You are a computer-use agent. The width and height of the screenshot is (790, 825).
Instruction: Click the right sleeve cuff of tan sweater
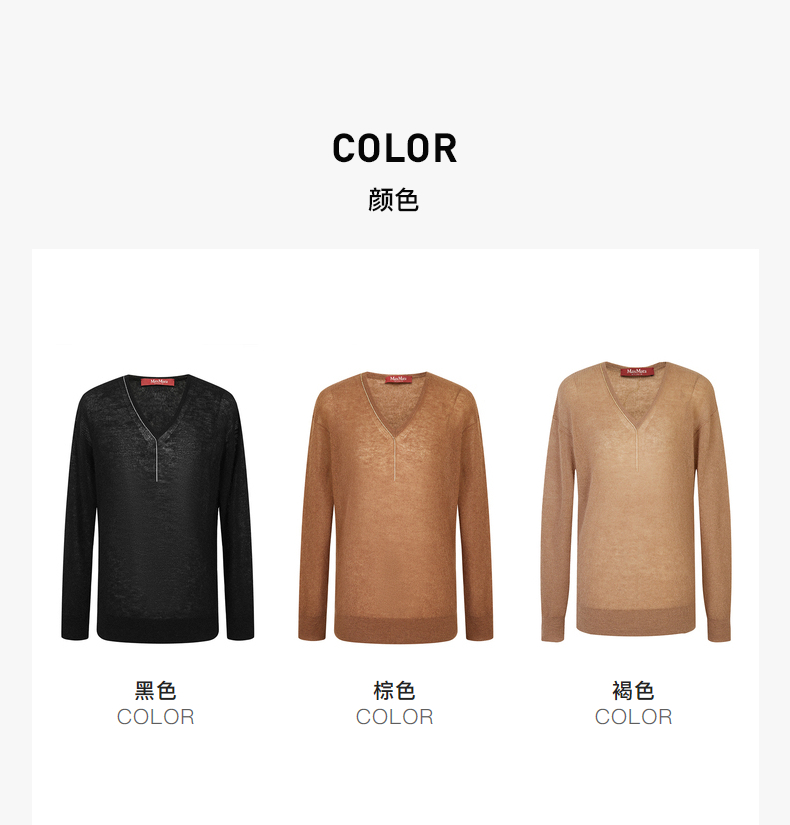(x=718, y=630)
